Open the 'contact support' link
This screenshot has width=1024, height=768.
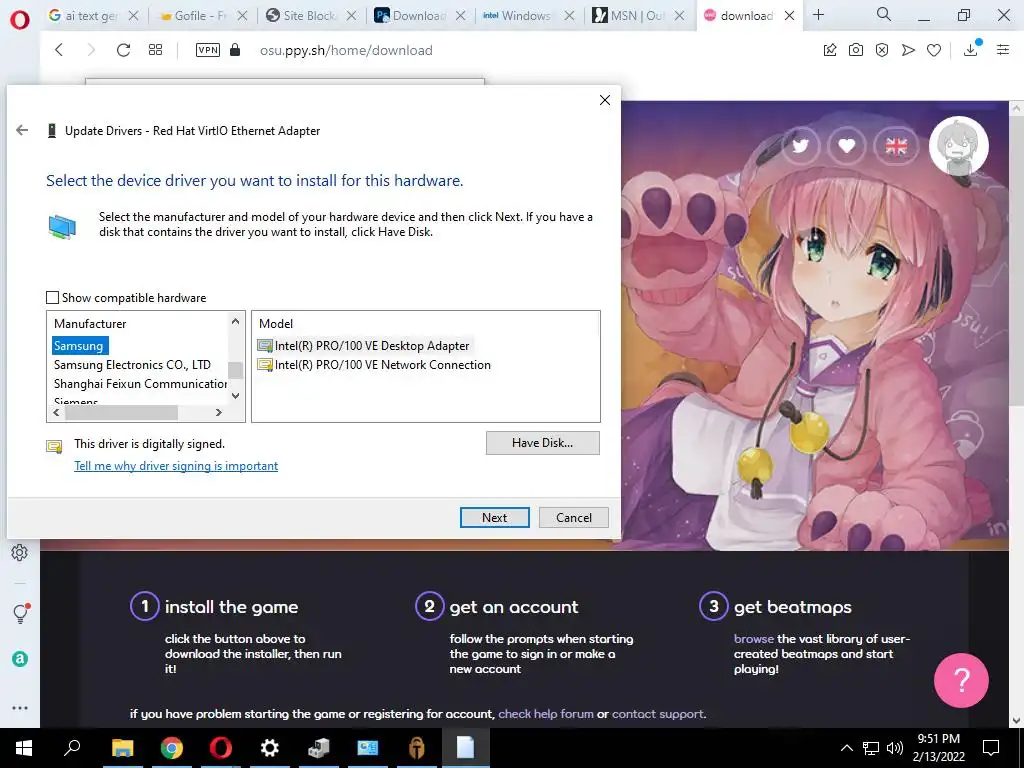click(658, 714)
